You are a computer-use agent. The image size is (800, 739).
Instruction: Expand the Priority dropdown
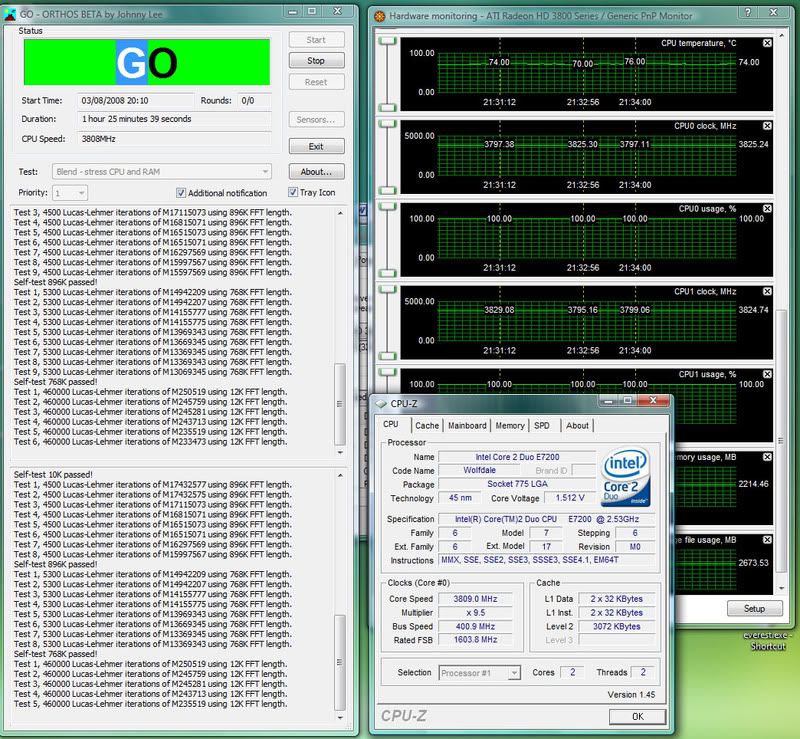click(83, 193)
